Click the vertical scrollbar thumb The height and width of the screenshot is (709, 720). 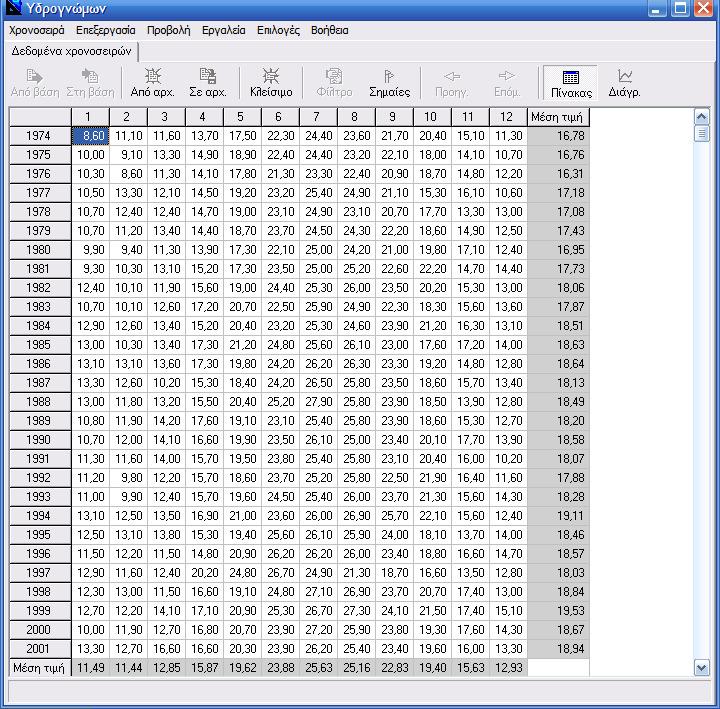pos(701,134)
